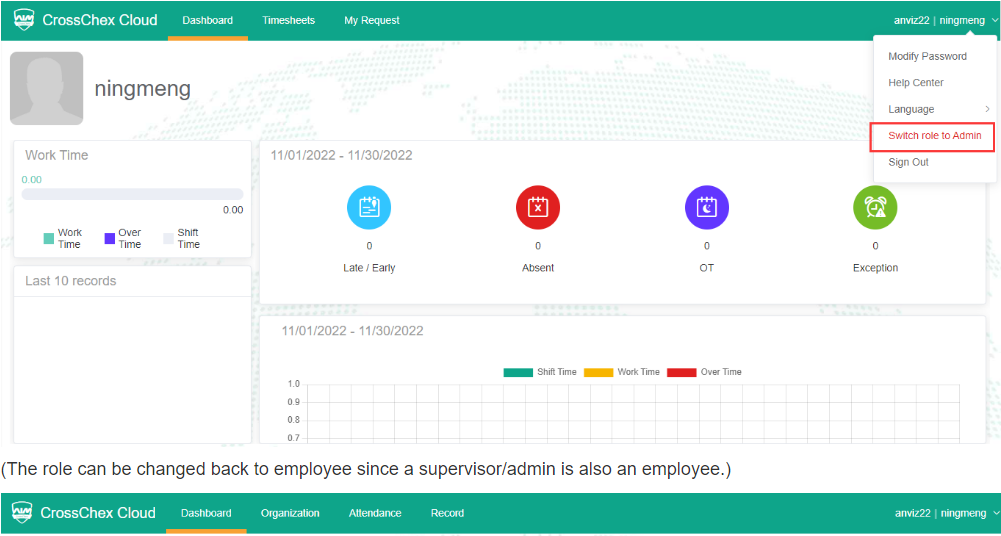Open the bottom bar ningmeng account dropdown
1001x536 pixels.
[x=945, y=513]
